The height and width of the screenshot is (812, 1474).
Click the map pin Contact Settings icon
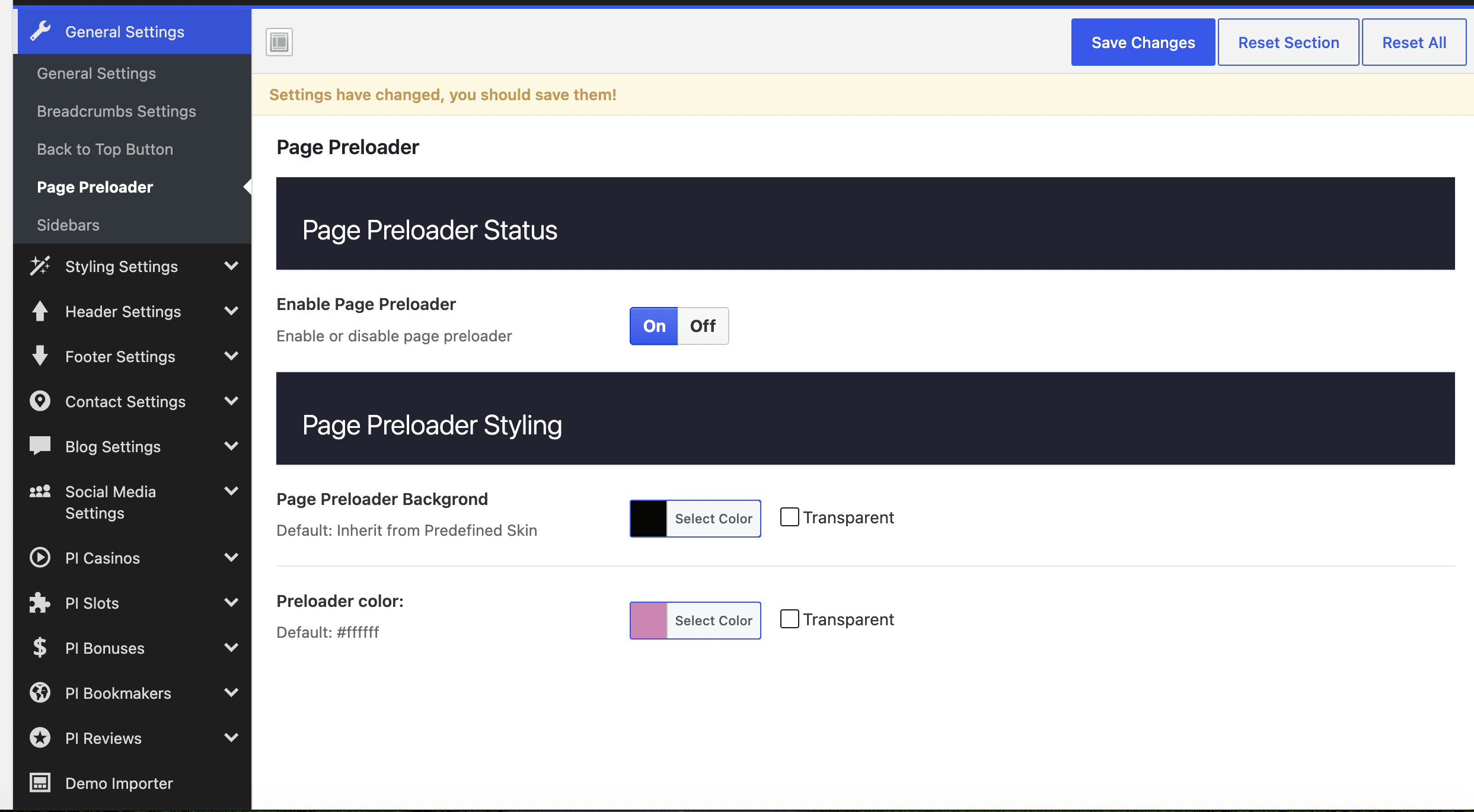coord(40,401)
